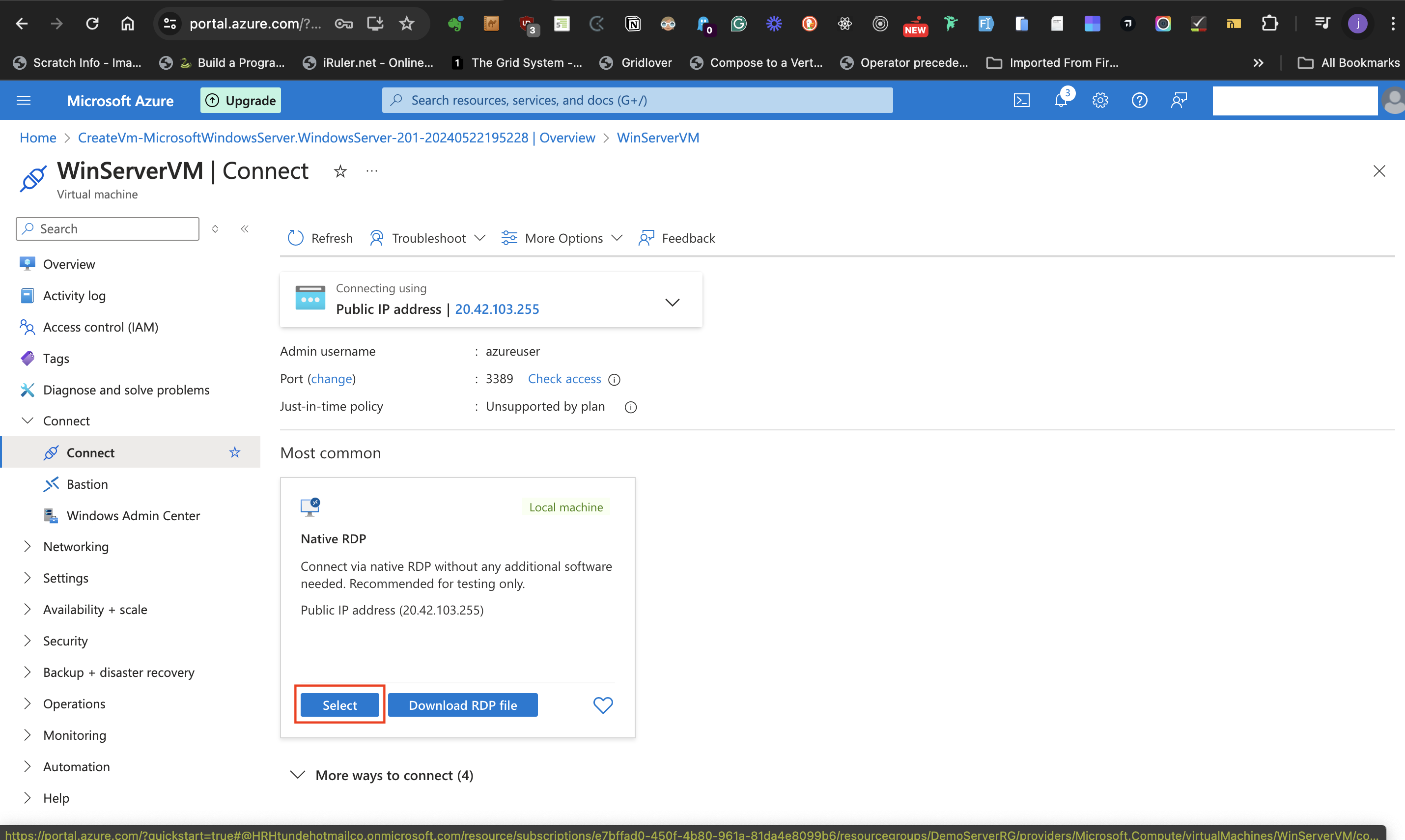Expand the Connecting using Public IP dropdown
The height and width of the screenshot is (840, 1405).
click(x=672, y=302)
